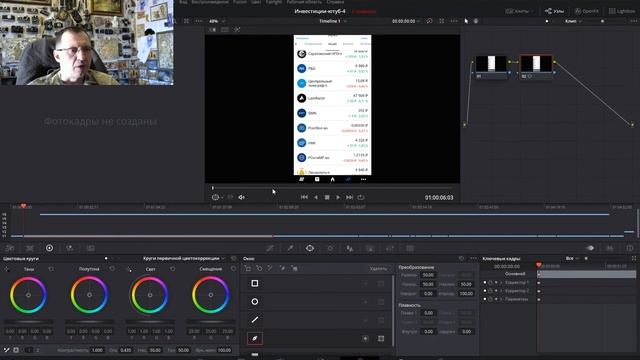Open the Scopes palette icon
The width and height of the screenshot is (640, 360).
click(x=610, y=248)
